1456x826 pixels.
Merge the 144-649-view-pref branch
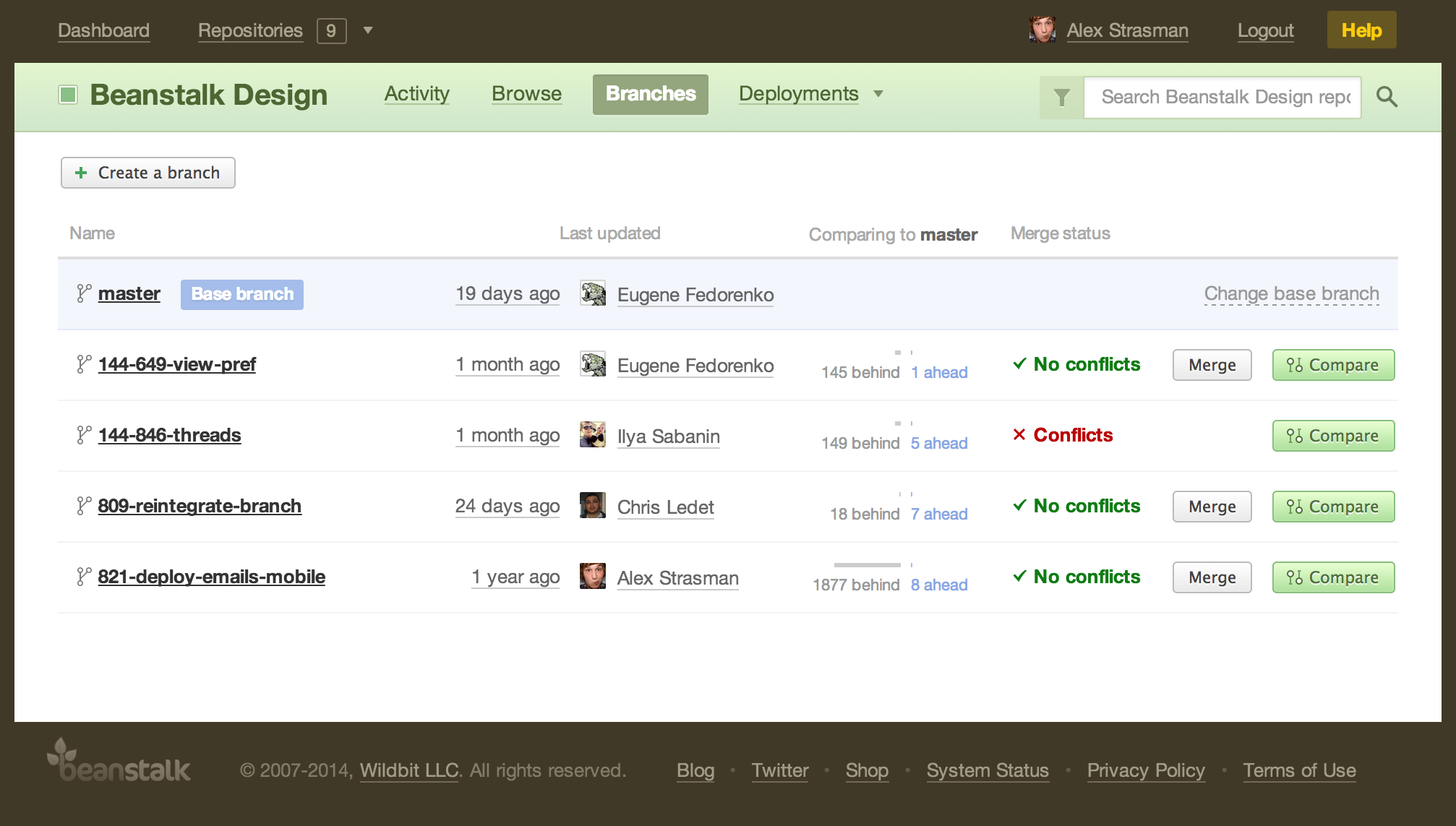[1212, 365]
